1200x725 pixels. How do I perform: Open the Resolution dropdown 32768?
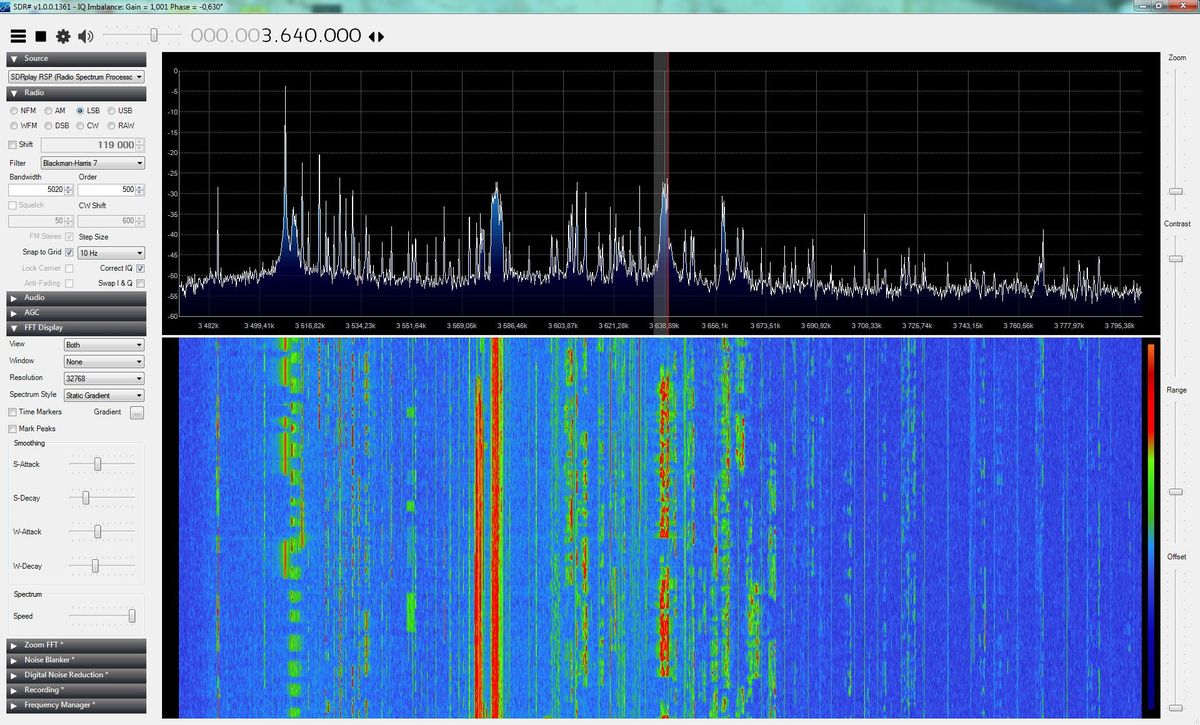tap(104, 378)
